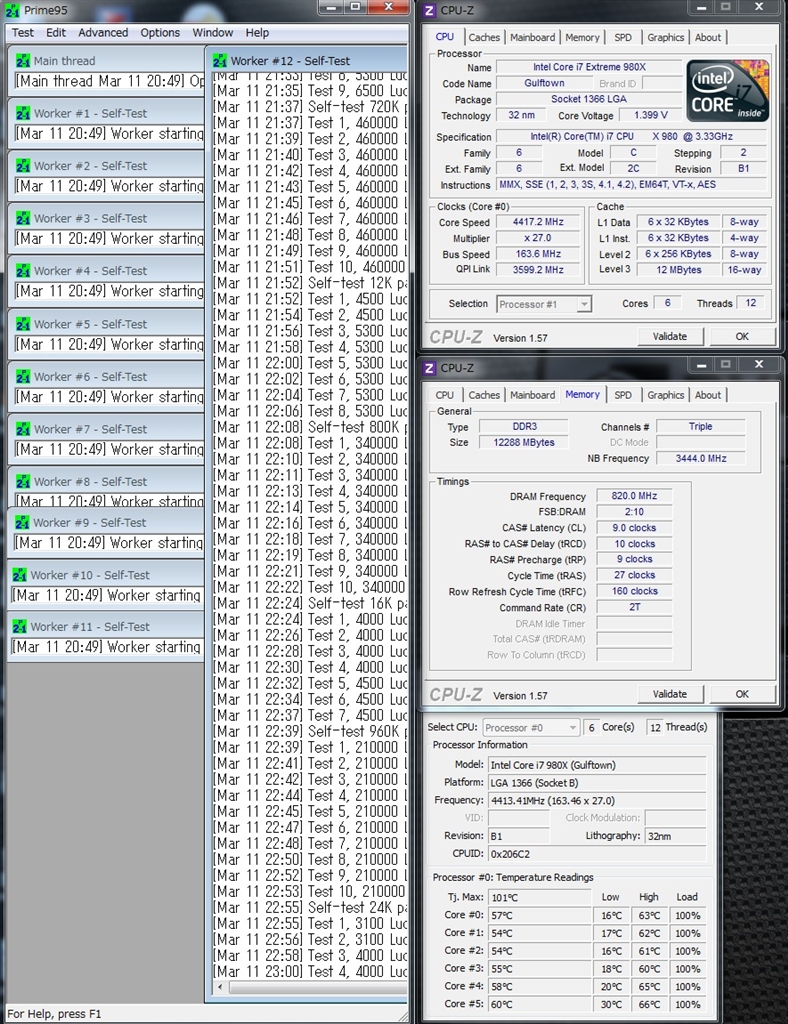The height and width of the screenshot is (1024, 788).
Task: Open the Edit menu in Prime95
Action: tap(55, 33)
